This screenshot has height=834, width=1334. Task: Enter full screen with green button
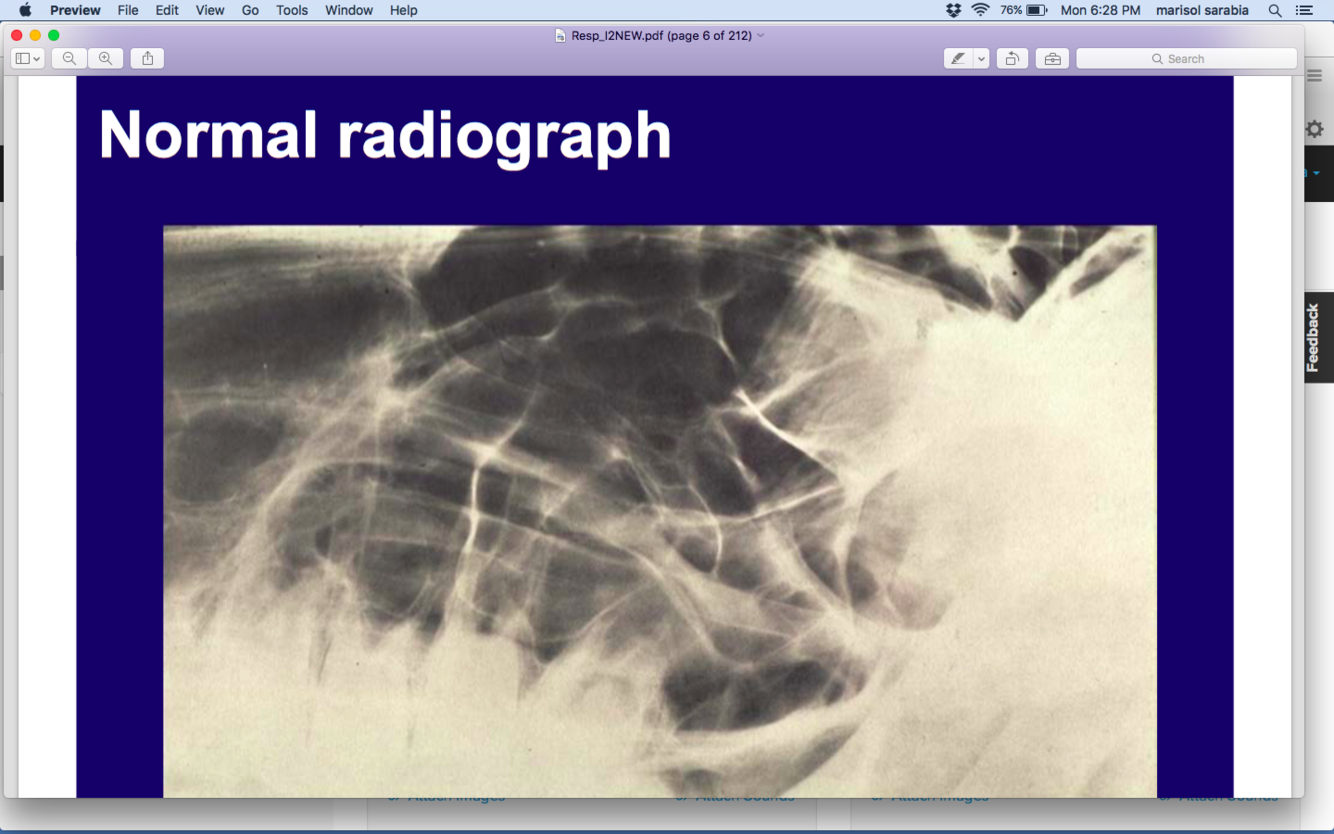coord(54,35)
